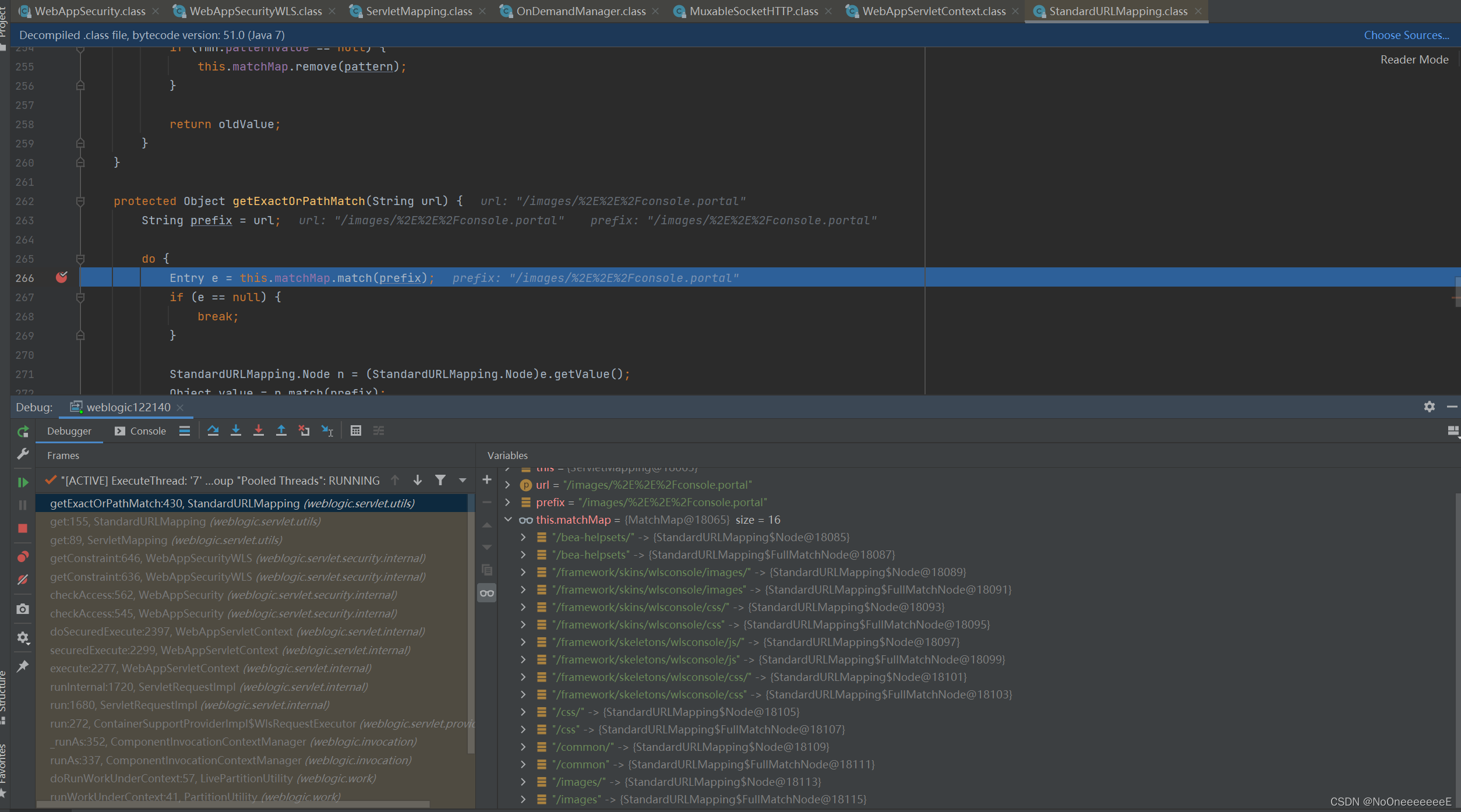Collapse getExactOrPathMatch method fold marker

[x=80, y=202]
